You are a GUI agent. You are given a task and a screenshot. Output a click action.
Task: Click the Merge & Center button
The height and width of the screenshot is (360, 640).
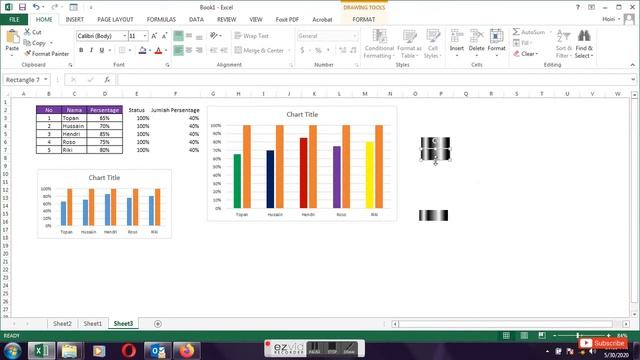259,50
